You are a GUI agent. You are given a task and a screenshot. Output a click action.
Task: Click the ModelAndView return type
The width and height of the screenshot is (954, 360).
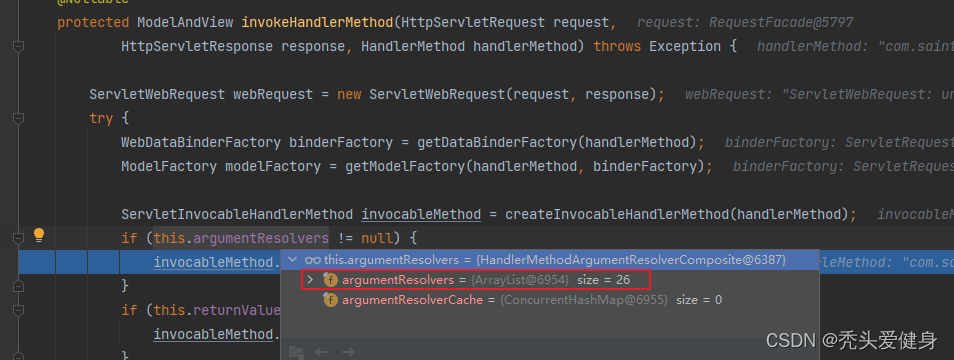point(185,22)
